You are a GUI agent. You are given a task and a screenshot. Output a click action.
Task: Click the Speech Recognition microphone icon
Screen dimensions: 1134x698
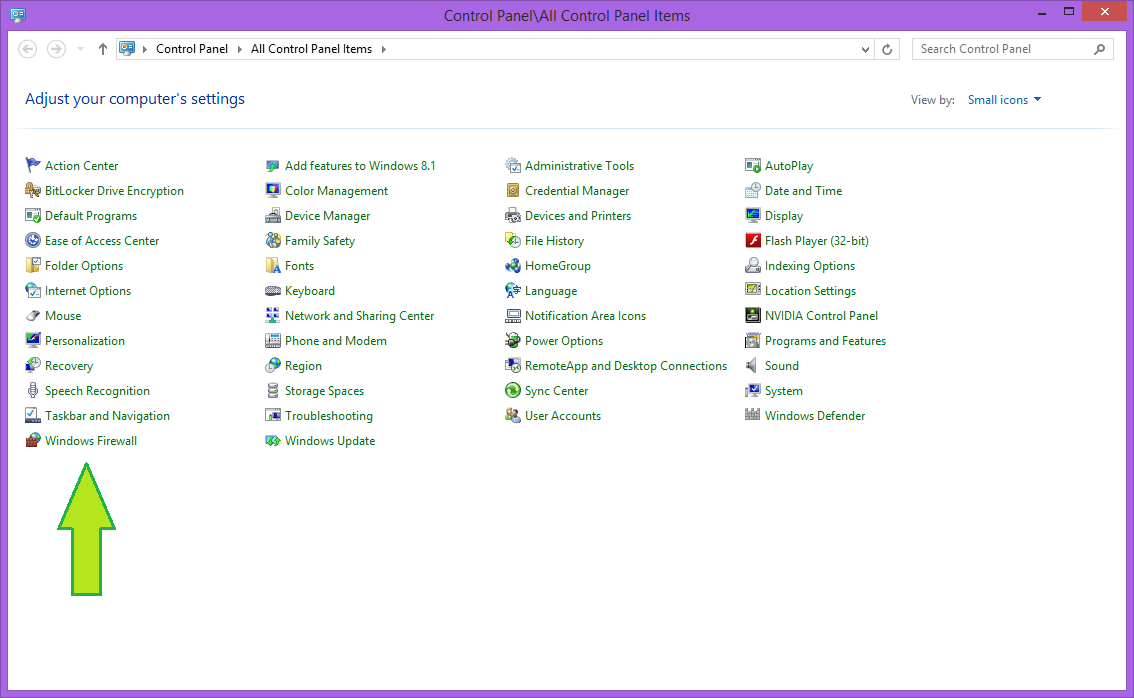pyautogui.click(x=33, y=391)
